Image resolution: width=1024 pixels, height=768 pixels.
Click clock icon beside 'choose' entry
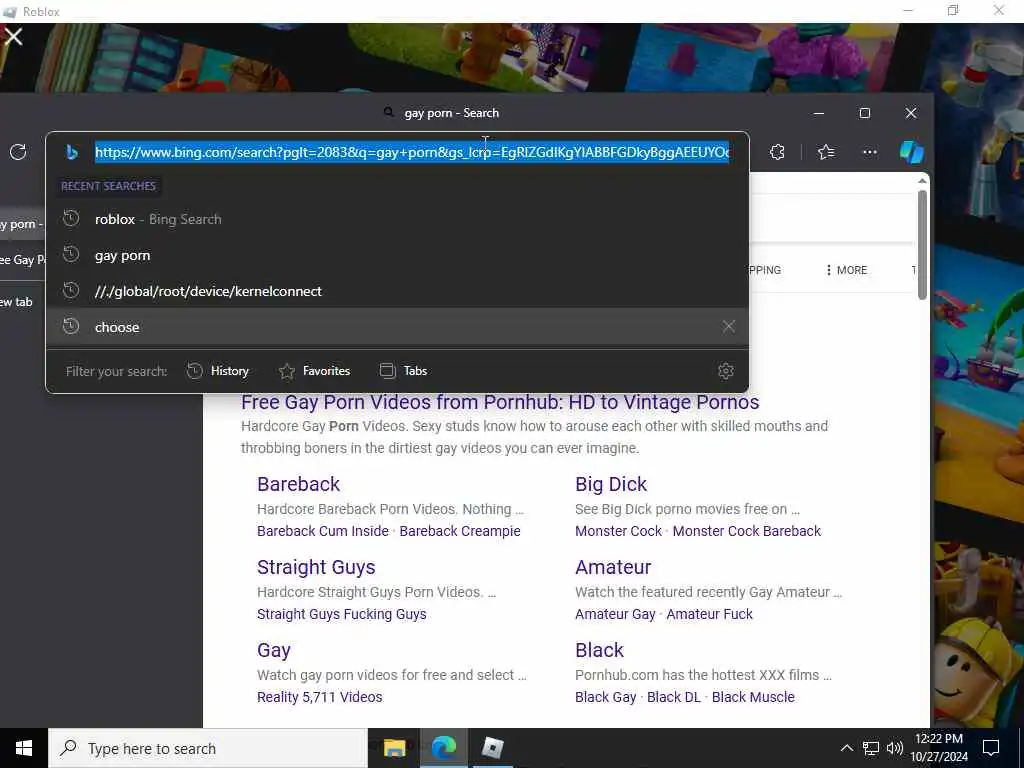pyautogui.click(x=71, y=326)
